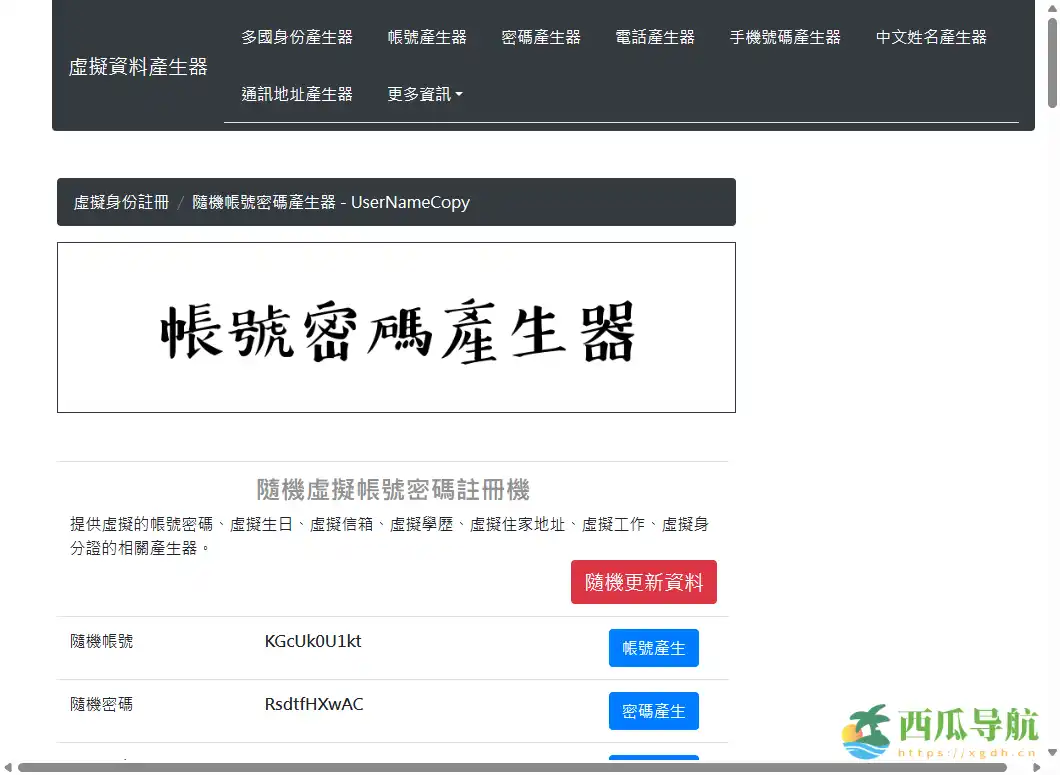Viewport: 1060px width, 775px height.
Task: Click the 虛擬資料產生器 site title
Action: 139,67
